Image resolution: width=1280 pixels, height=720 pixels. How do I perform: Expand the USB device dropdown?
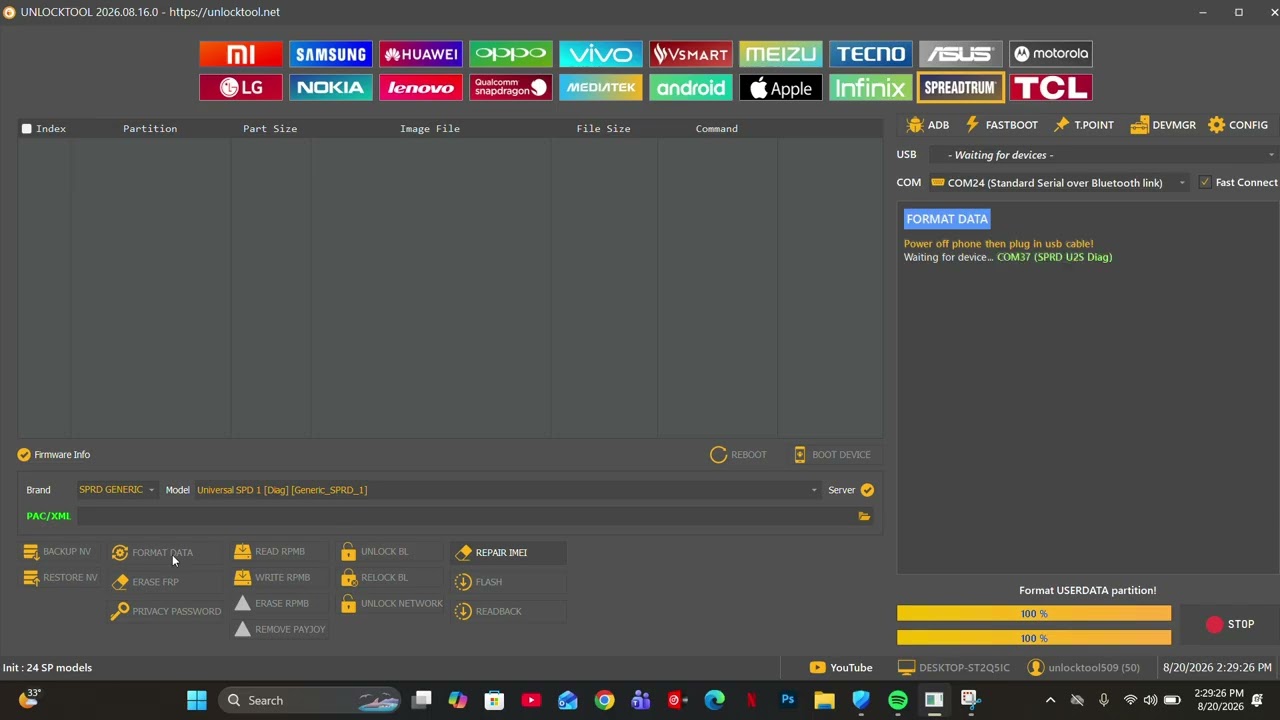(x=1103, y=155)
